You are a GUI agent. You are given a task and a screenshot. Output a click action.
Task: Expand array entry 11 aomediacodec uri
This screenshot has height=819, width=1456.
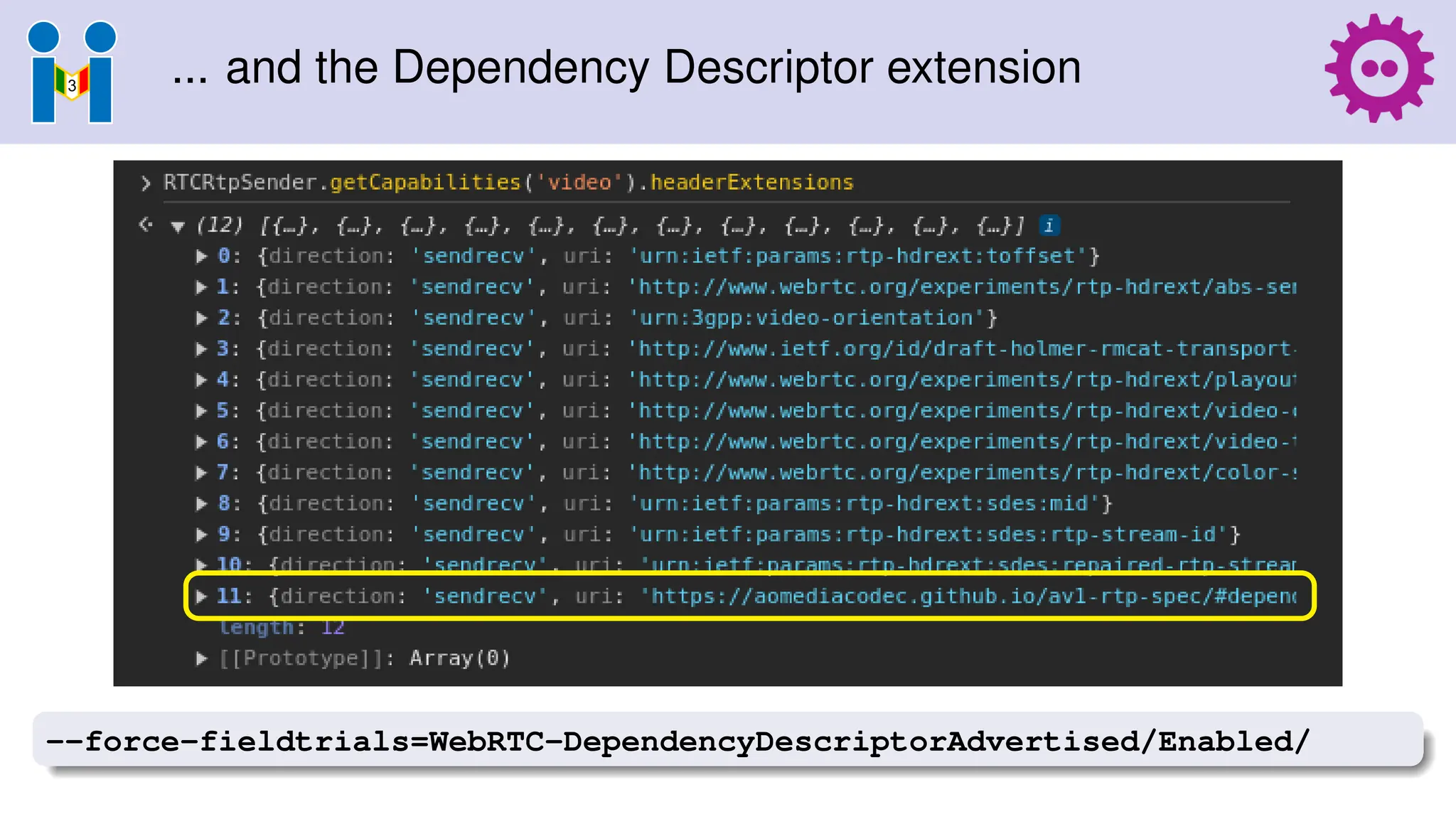coord(202,596)
